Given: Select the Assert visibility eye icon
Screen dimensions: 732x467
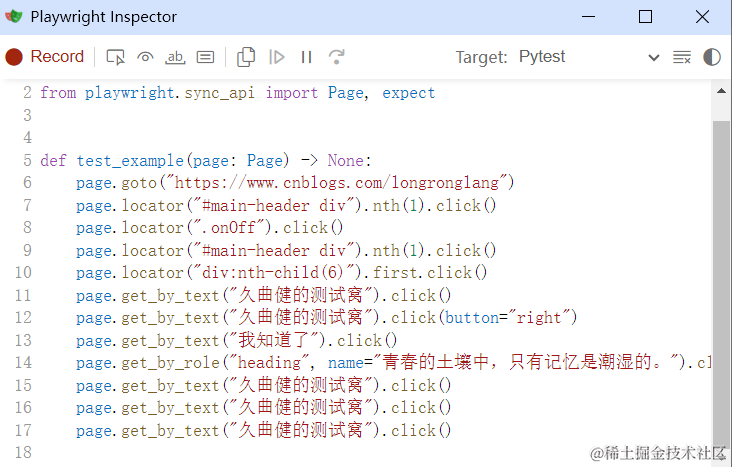Looking at the screenshot, I should pos(145,57).
